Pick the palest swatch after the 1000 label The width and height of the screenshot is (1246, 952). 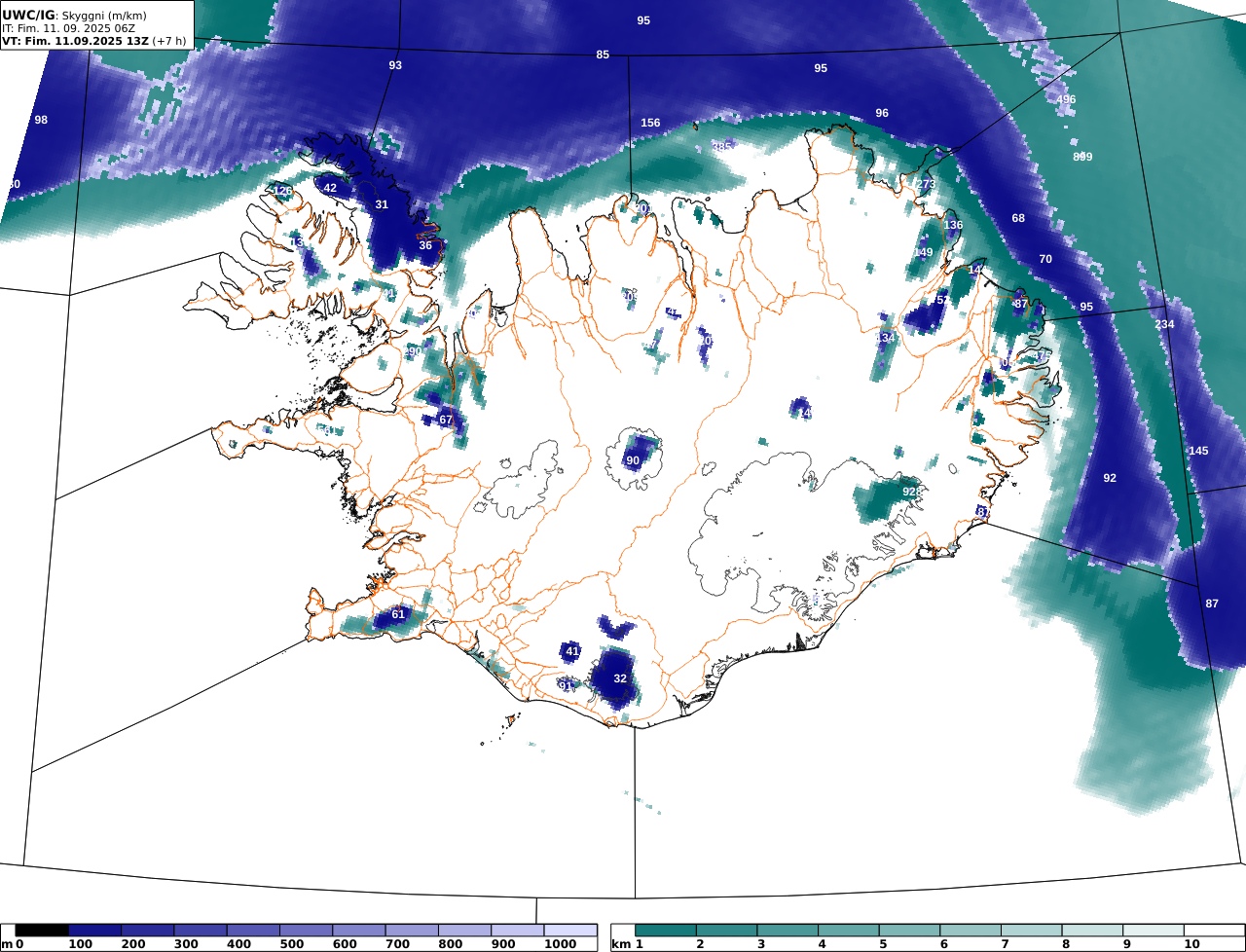569,931
